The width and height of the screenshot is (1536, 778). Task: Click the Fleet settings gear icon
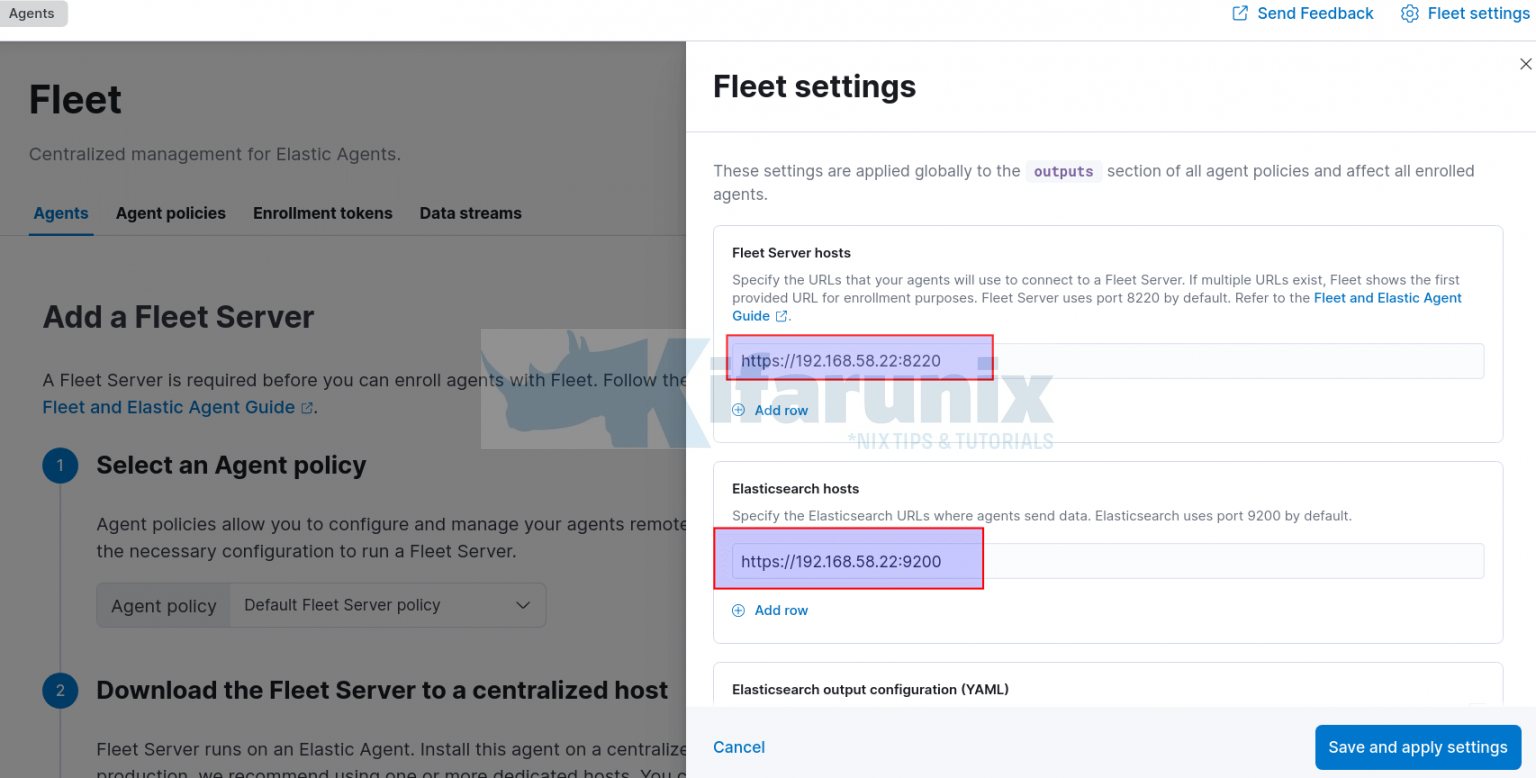pyautogui.click(x=1409, y=13)
